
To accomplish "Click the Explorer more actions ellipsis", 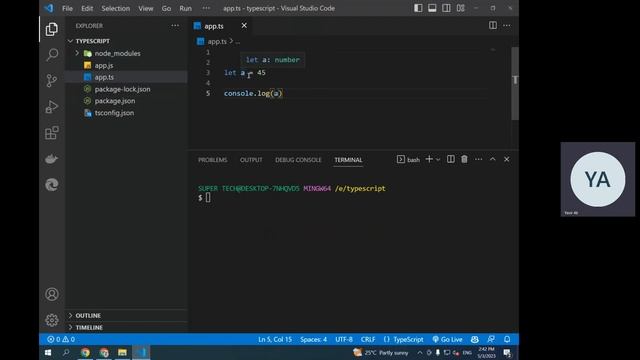I will tap(175, 25).
